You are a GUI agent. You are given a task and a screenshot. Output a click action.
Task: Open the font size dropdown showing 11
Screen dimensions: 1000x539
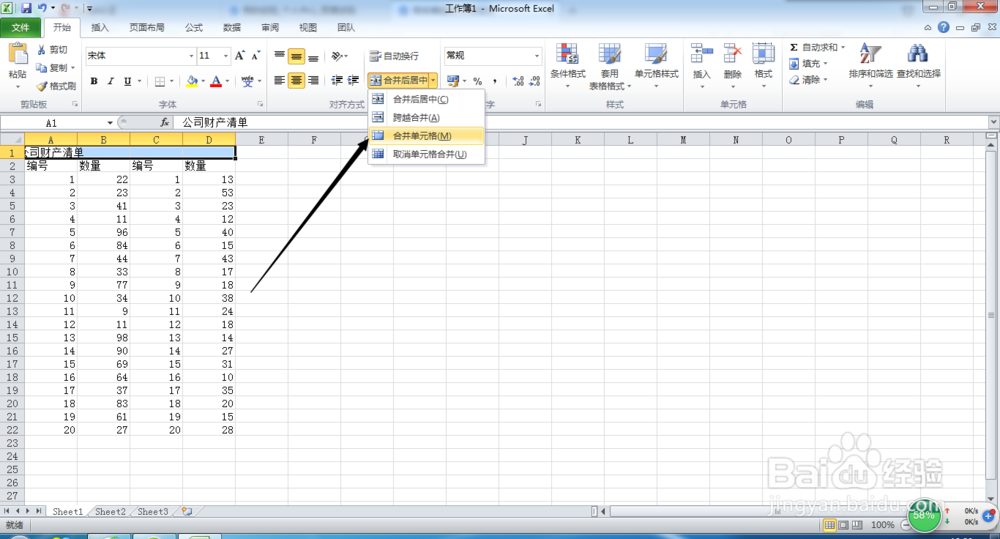tap(225, 56)
